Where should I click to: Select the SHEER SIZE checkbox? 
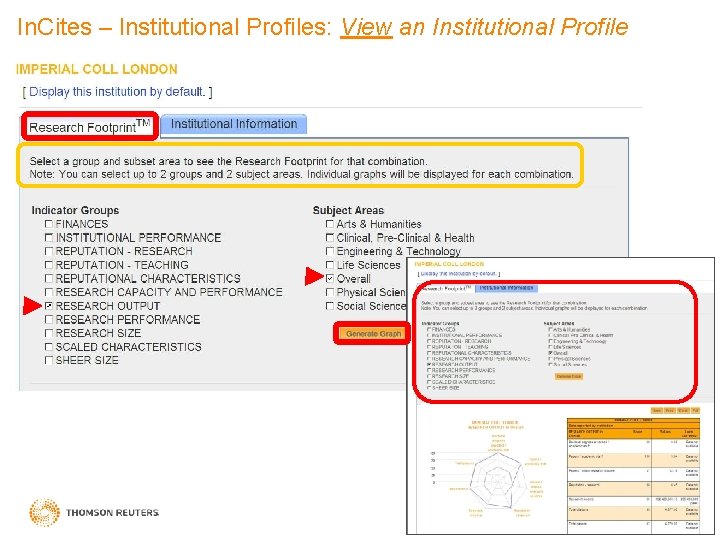[x=49, y=360]
